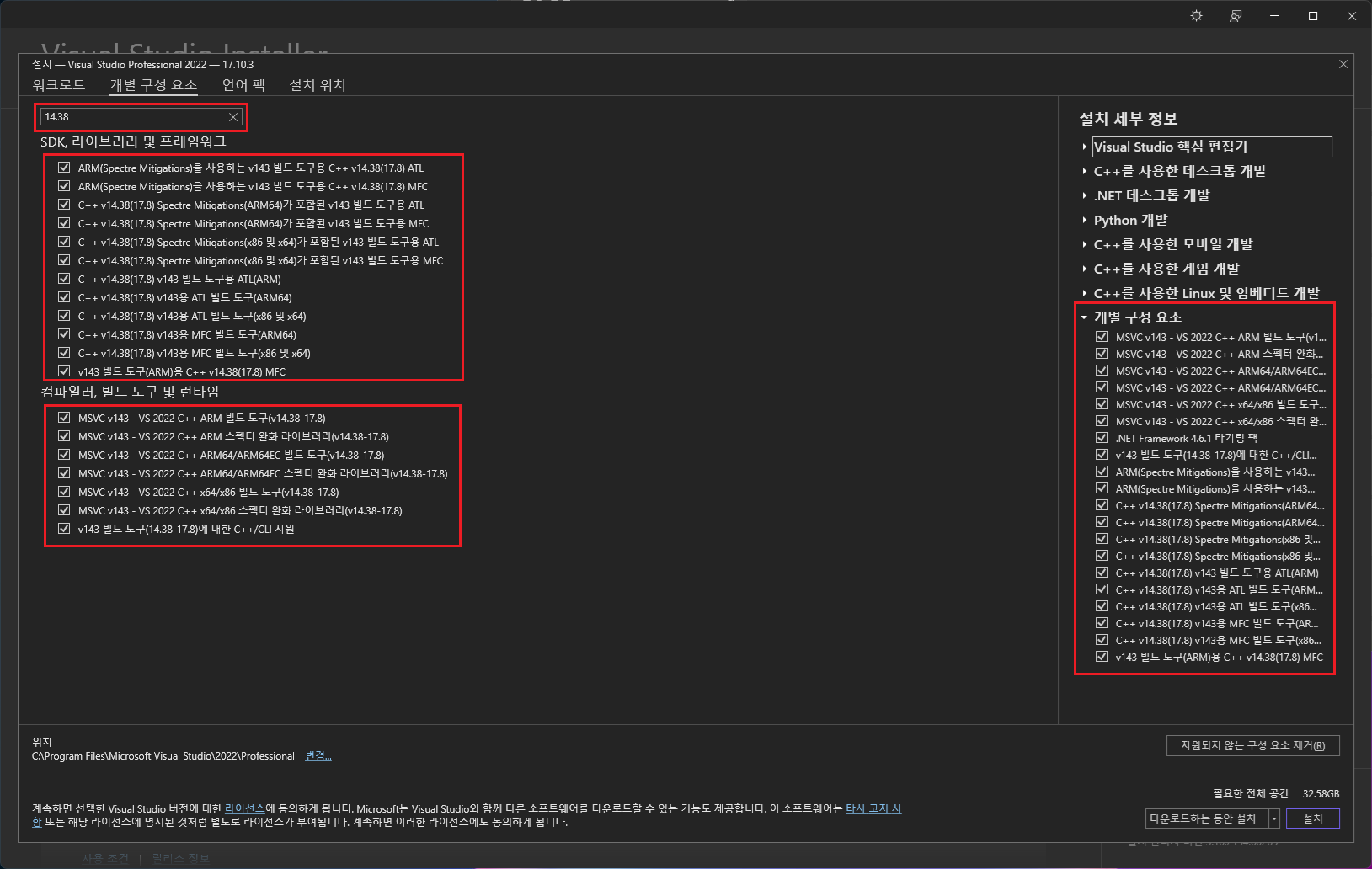This screenshot has width=1372, height=869.
Task: Uncheck MSVC v143 ARM 스펙터 완화 라이브러리
Action: tap(64, 436)
